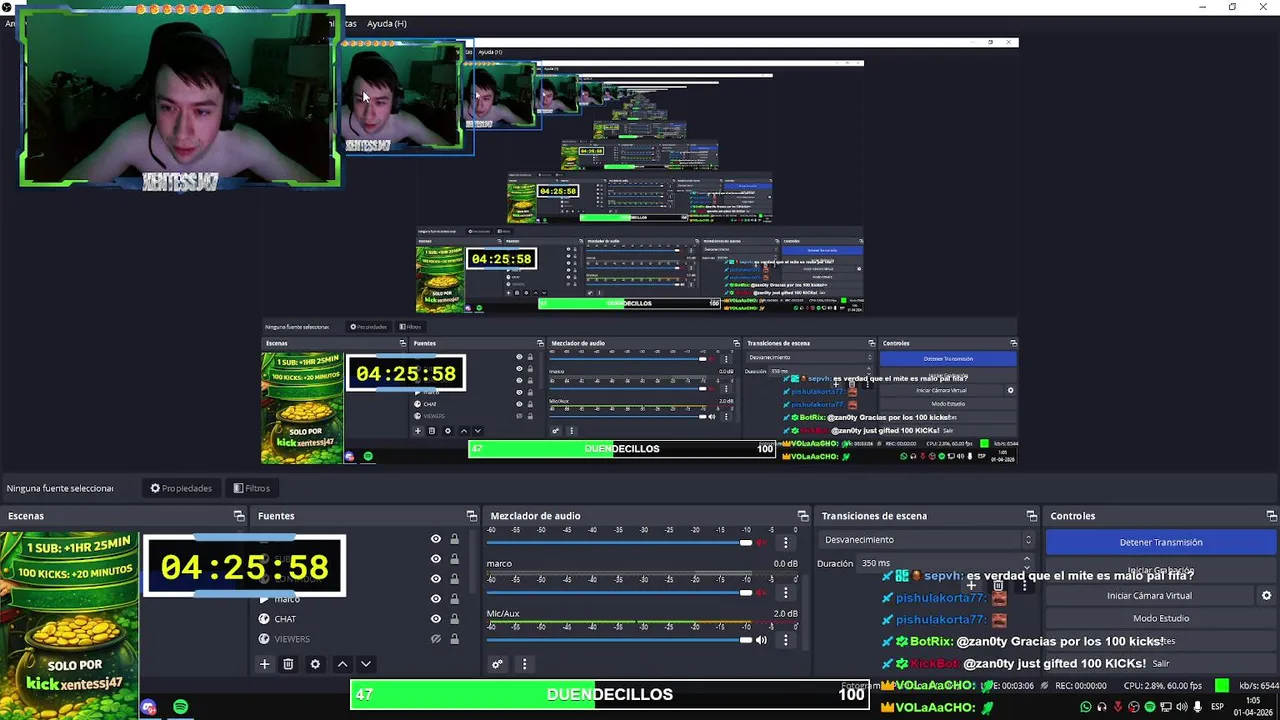
Task: Open Discord from the taskbar
Action: tap(149, 708)
